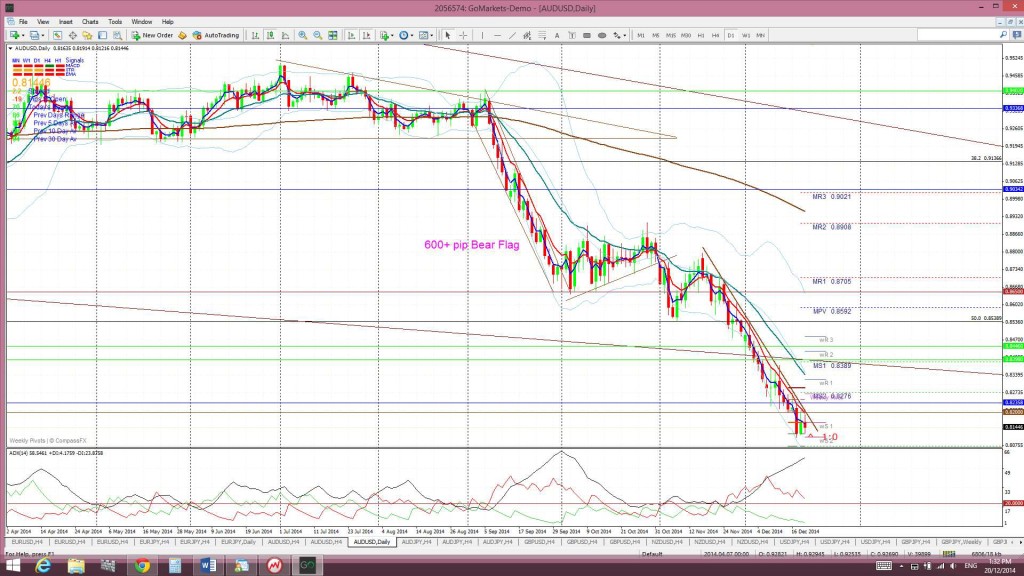This screenshot has height=576, width=1024.
Task: Open Internet Explorer from taskbar
Action: coord(43,566)
